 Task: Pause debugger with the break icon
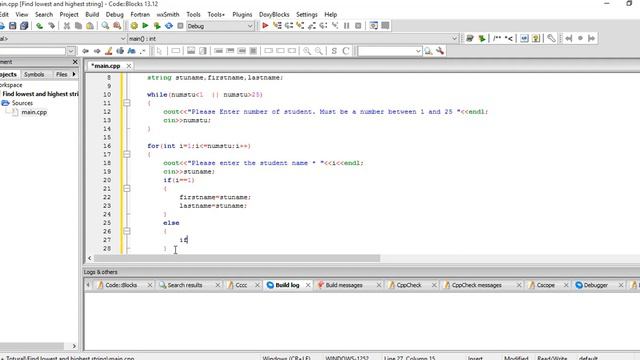pyautogui.click(x=347, y=26)
